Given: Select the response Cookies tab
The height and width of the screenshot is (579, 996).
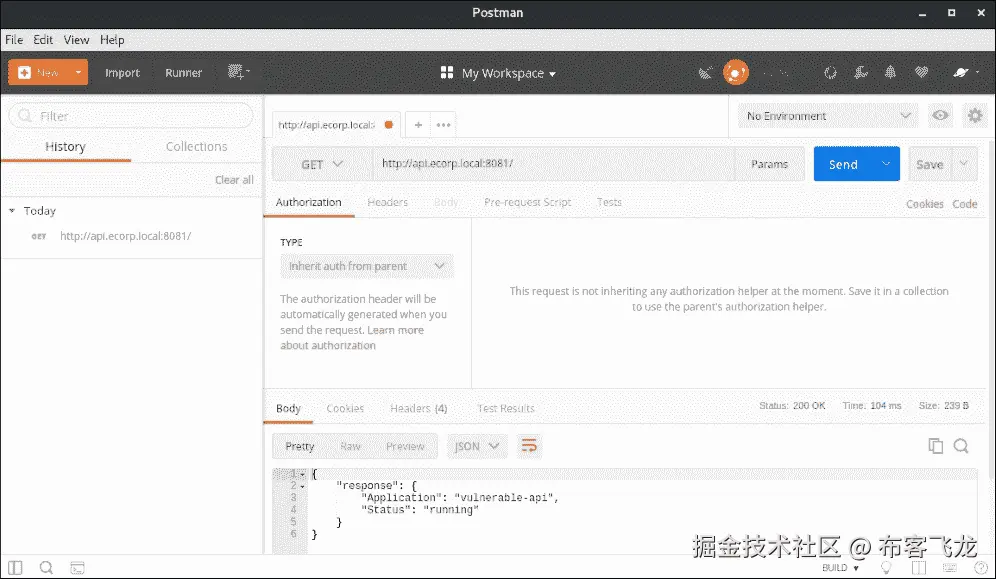Looking at the screenshot, I should coord(345,409).
